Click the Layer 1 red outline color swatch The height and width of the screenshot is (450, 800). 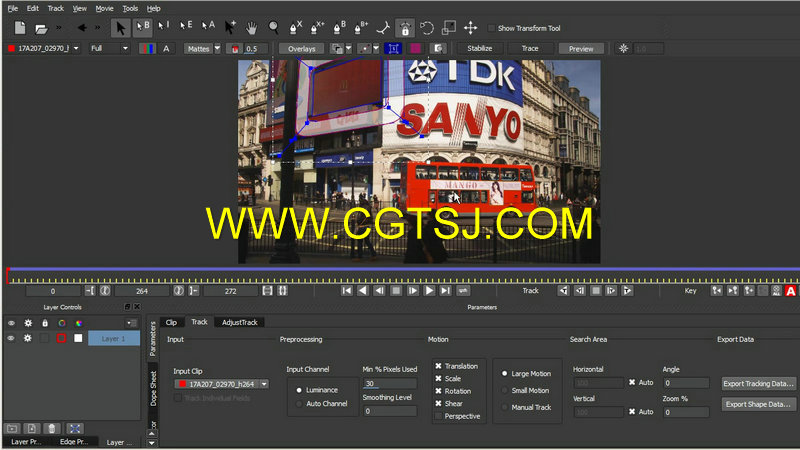point(61,338)
